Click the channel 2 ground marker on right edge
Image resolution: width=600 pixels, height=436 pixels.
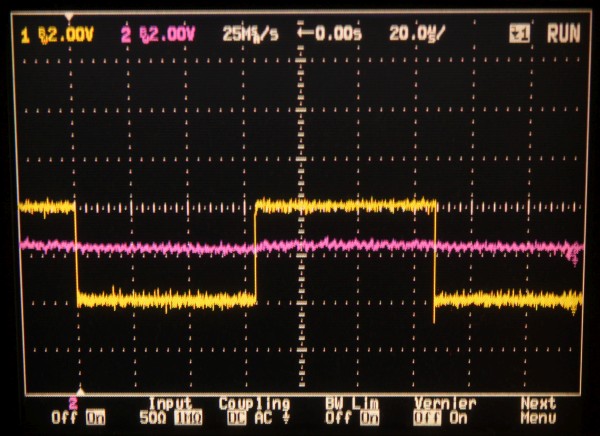[574, 256]
